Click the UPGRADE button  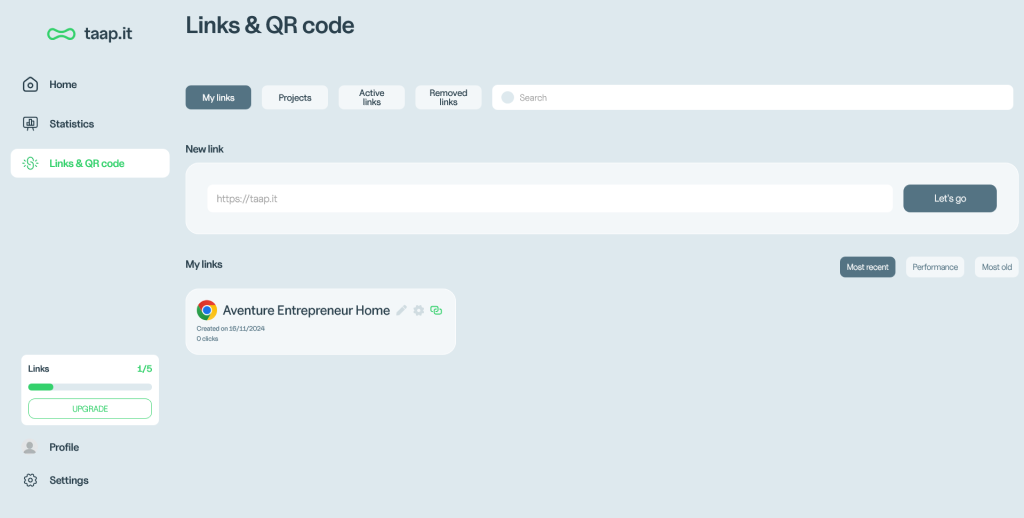90,409
